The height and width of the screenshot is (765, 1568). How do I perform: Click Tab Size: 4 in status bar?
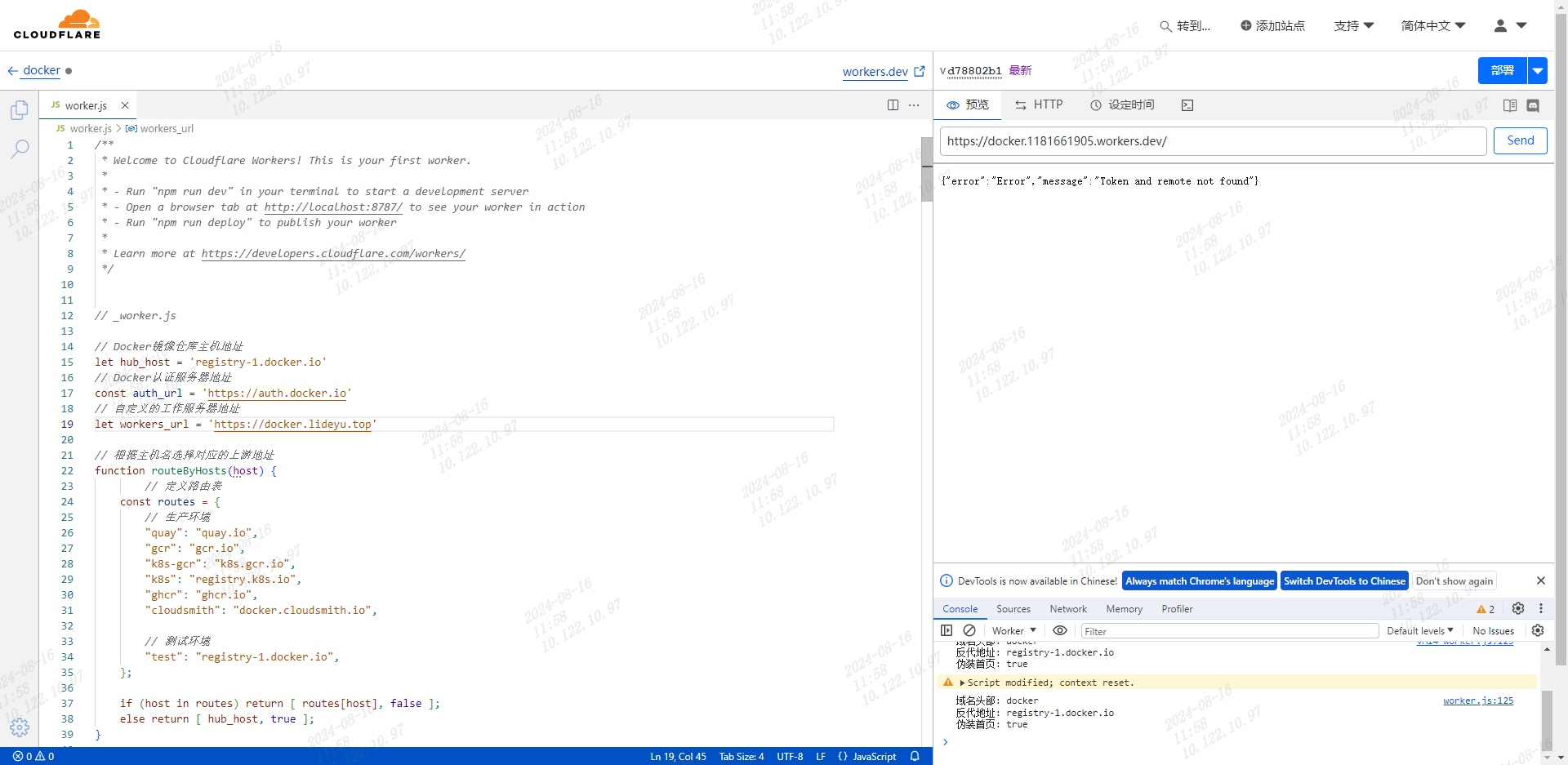coord(742,756)
